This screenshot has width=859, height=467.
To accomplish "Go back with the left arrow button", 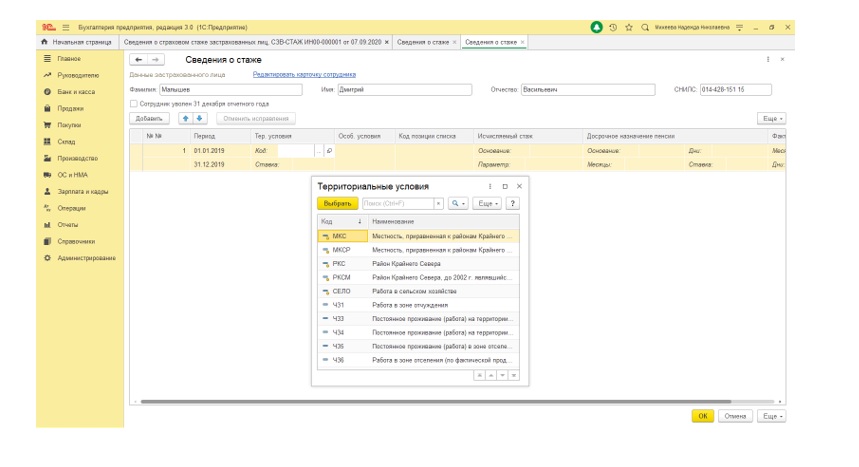I will tap(139, 60).
